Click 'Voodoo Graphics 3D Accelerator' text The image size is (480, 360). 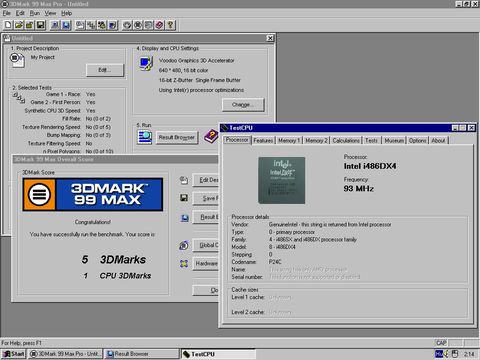click(197, 61)
